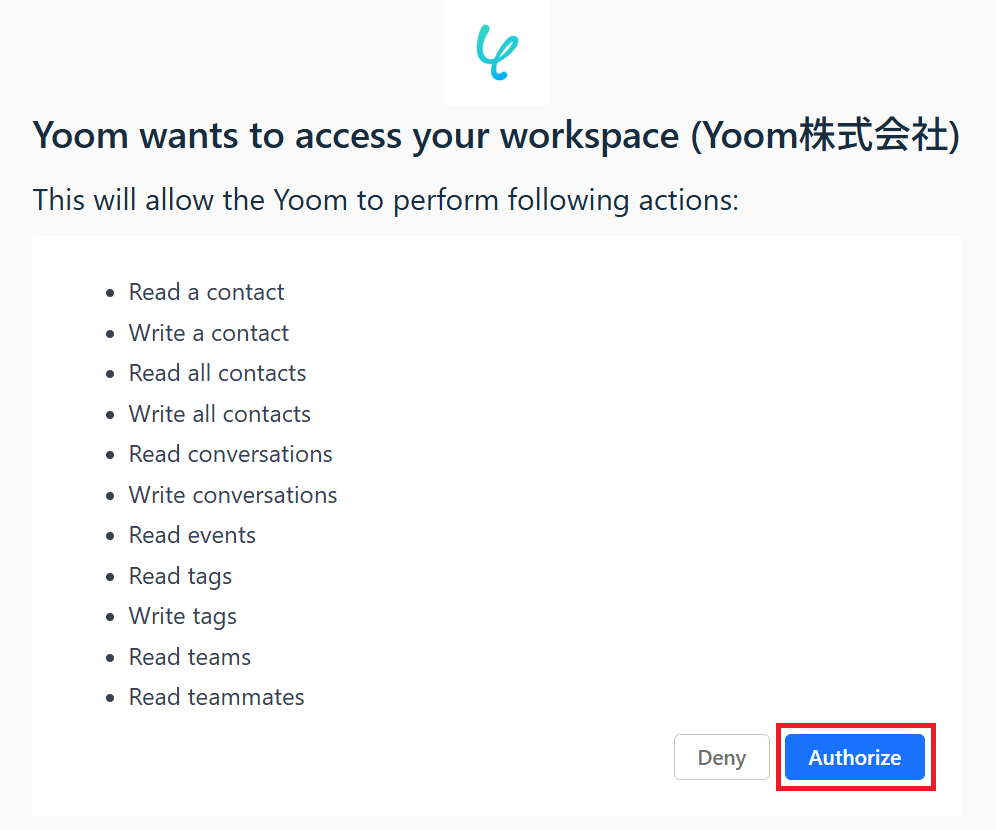Click the bullet before 'Read teammates'
996x830 pixels.
(x=110, y=698)
